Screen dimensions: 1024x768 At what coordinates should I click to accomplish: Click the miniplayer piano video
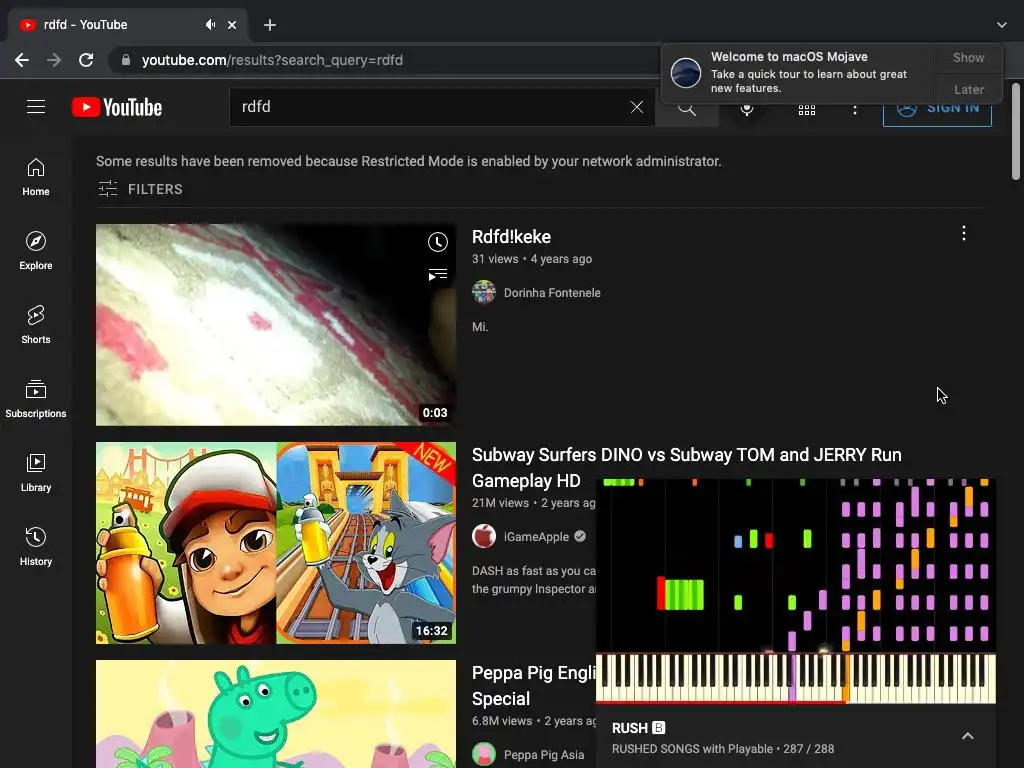click(x=796, y=590)
